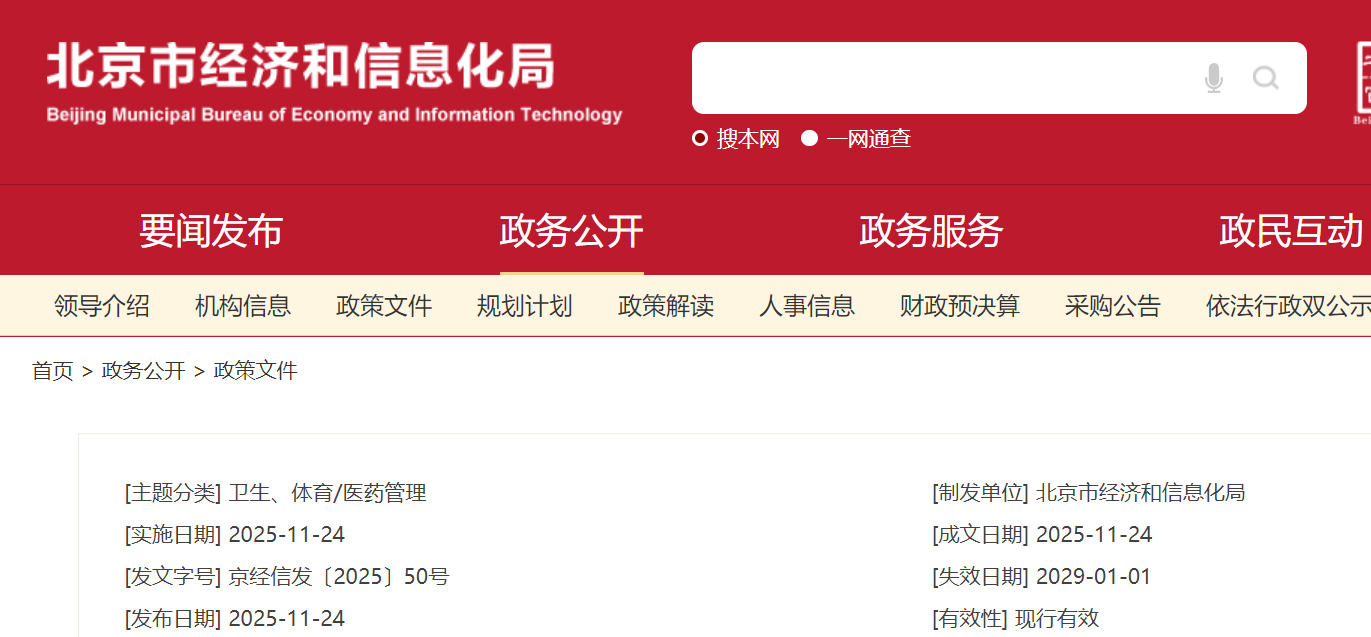Select the highlighted 政务公开 tab
This screenshot has height=637, width=1371.
pos(570,231)
